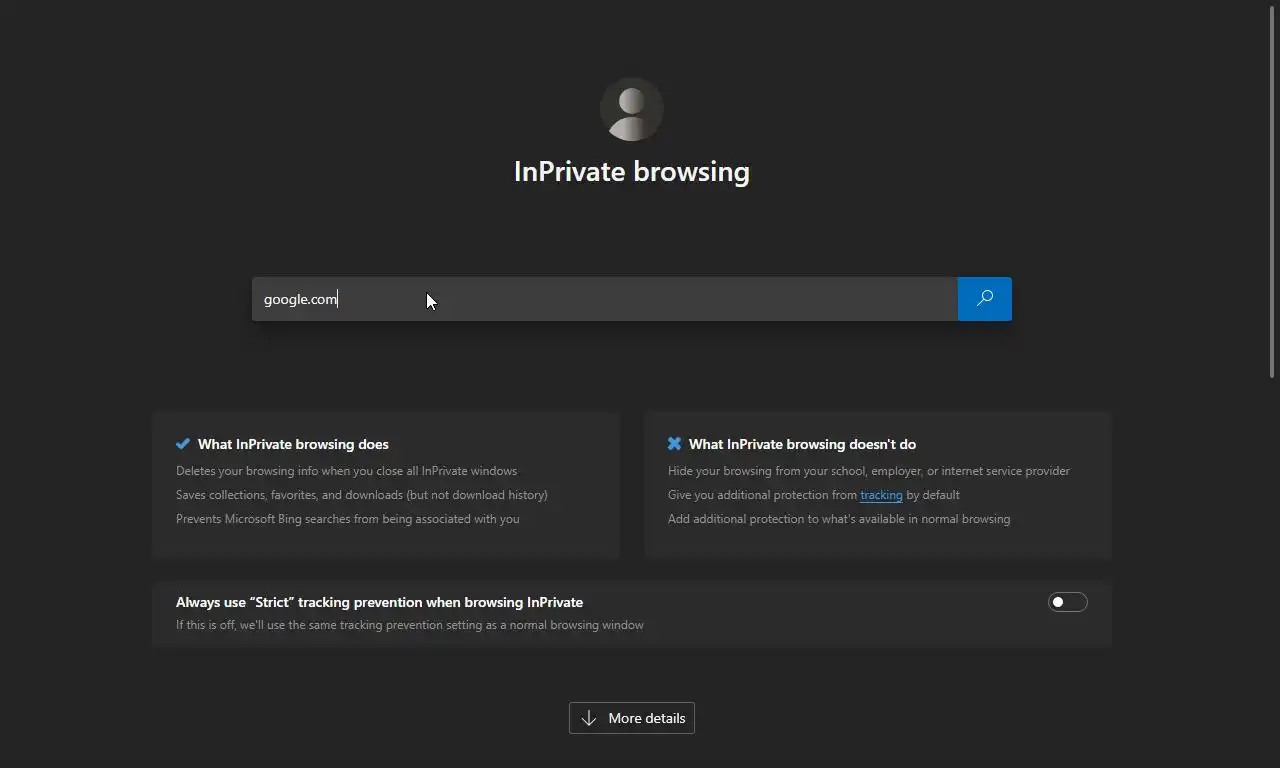Click 'Deletes your browsing info' line
The height and width of the screenshot is (768, 1280).
(x=346, y=471)
